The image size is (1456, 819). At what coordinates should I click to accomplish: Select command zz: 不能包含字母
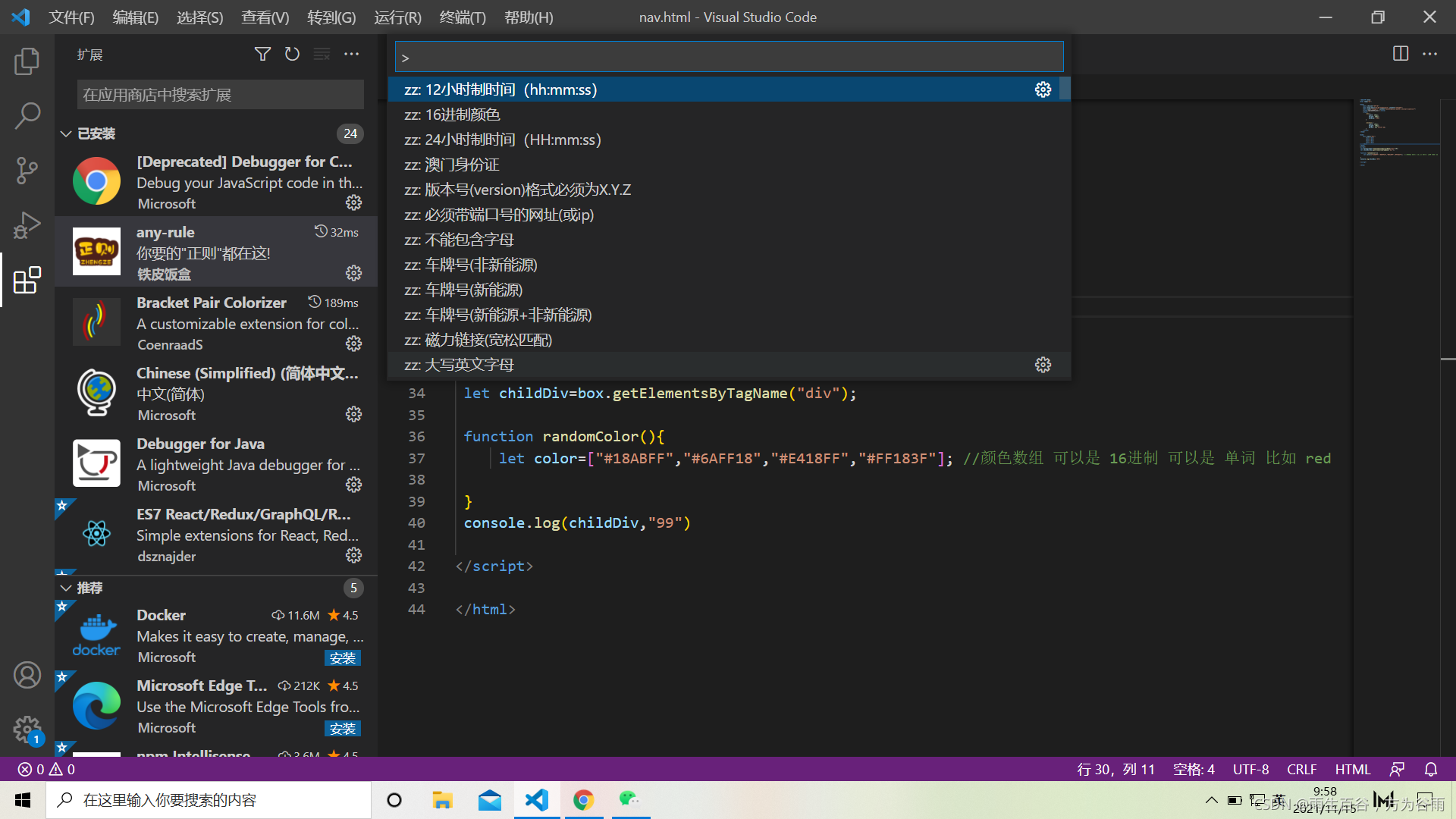pos(729,240)
